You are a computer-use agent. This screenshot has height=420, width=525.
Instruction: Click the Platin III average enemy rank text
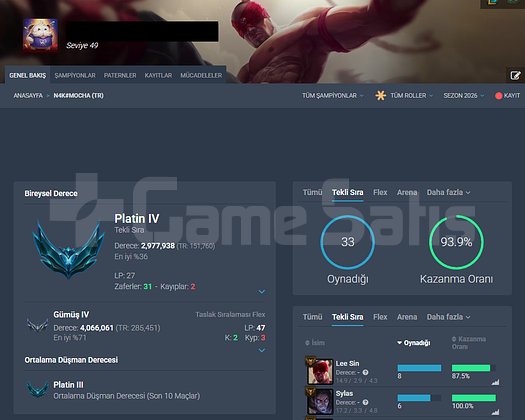coord(68,385)
